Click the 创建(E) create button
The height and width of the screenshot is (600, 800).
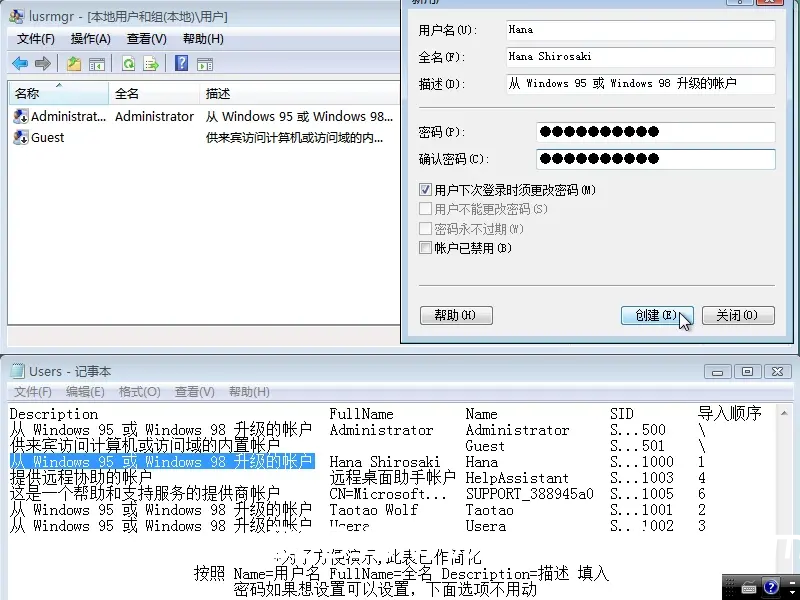point(657,315)
